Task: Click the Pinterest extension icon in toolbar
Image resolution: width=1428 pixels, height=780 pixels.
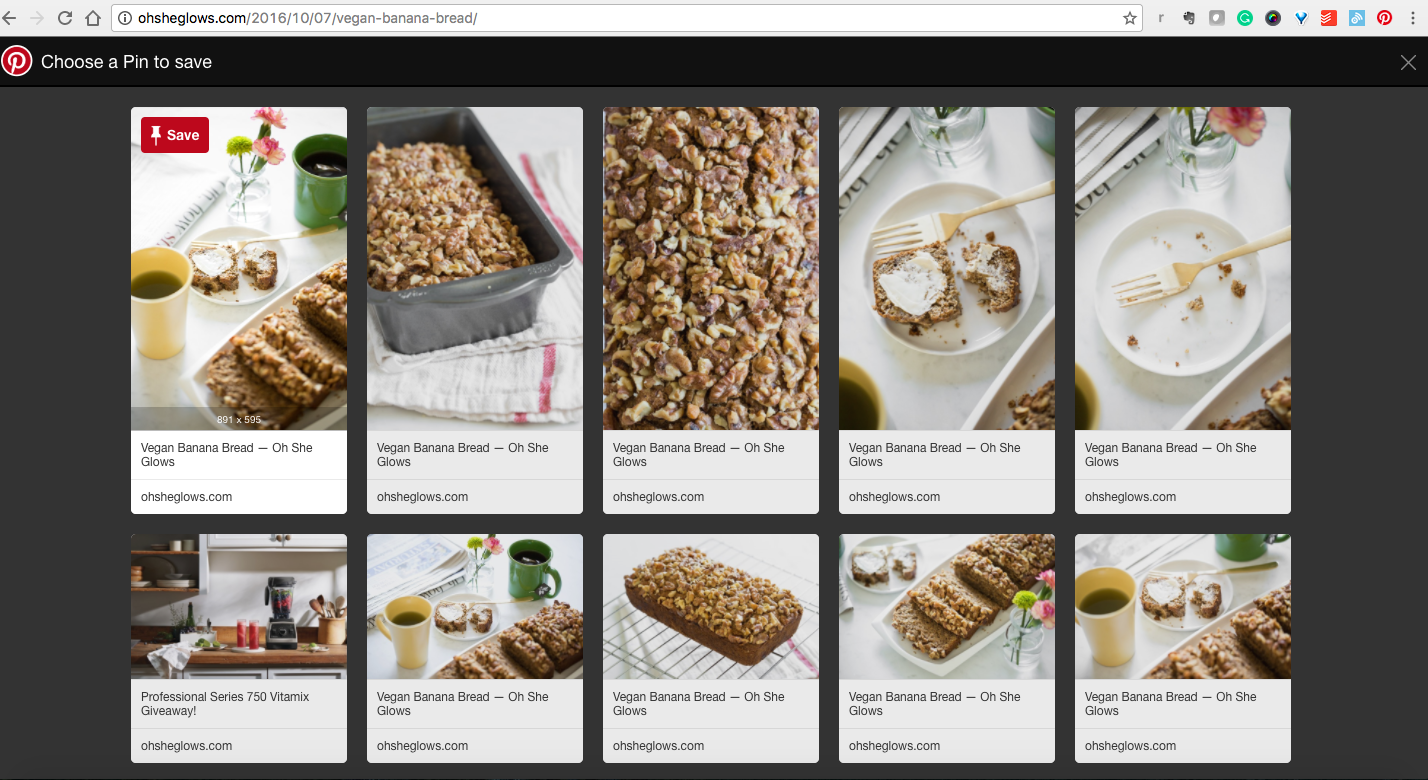Action: [1384, 18]
